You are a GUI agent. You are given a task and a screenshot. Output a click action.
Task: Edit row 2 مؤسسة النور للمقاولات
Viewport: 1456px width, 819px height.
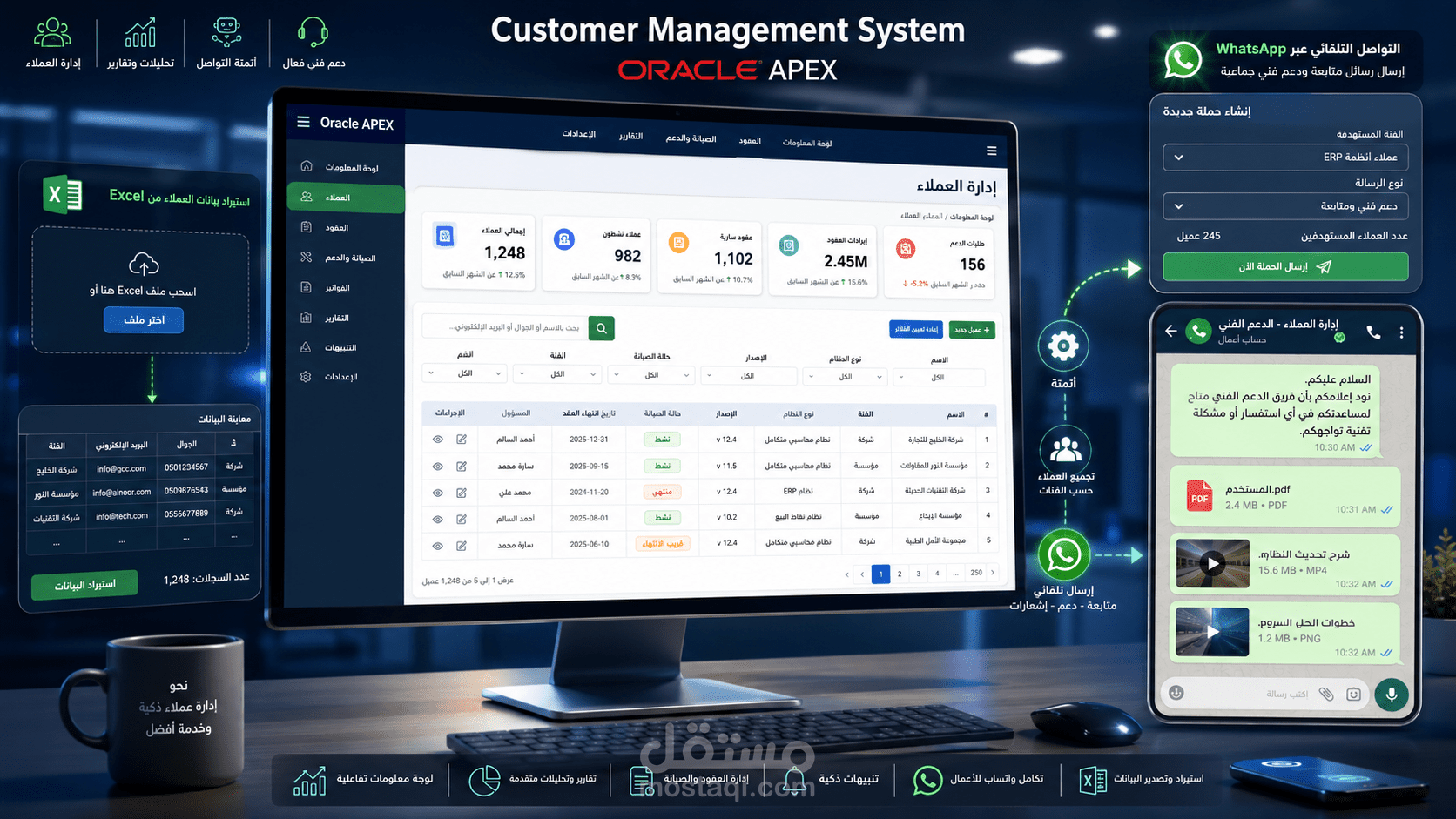[462, 467]
